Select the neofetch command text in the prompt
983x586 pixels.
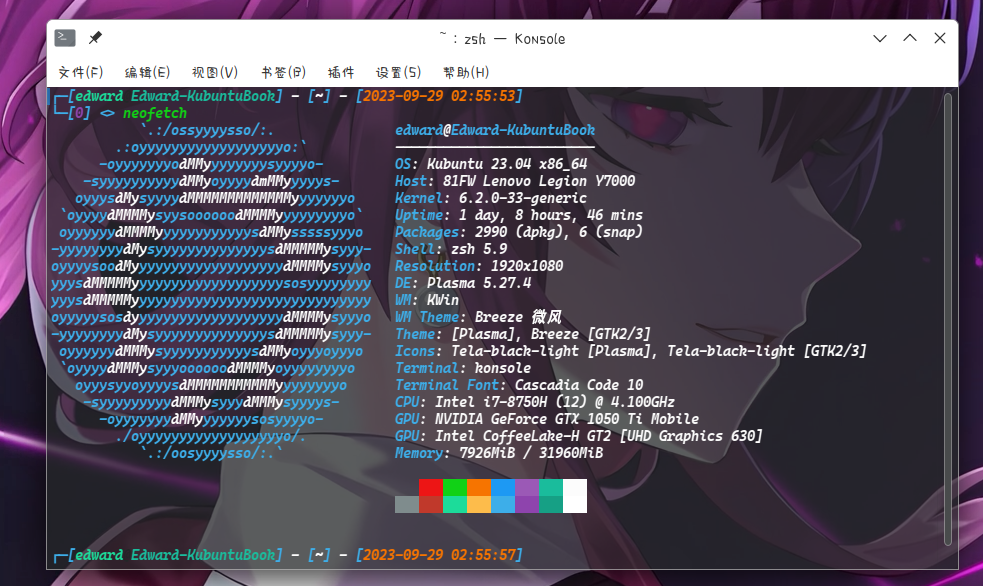click(153, 113)
